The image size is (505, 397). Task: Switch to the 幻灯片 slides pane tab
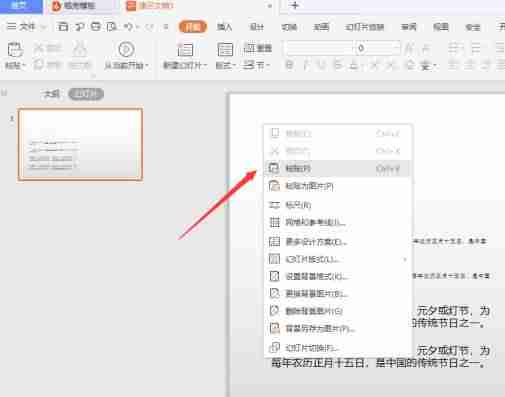pyautogui.click(x=86, y=94)
